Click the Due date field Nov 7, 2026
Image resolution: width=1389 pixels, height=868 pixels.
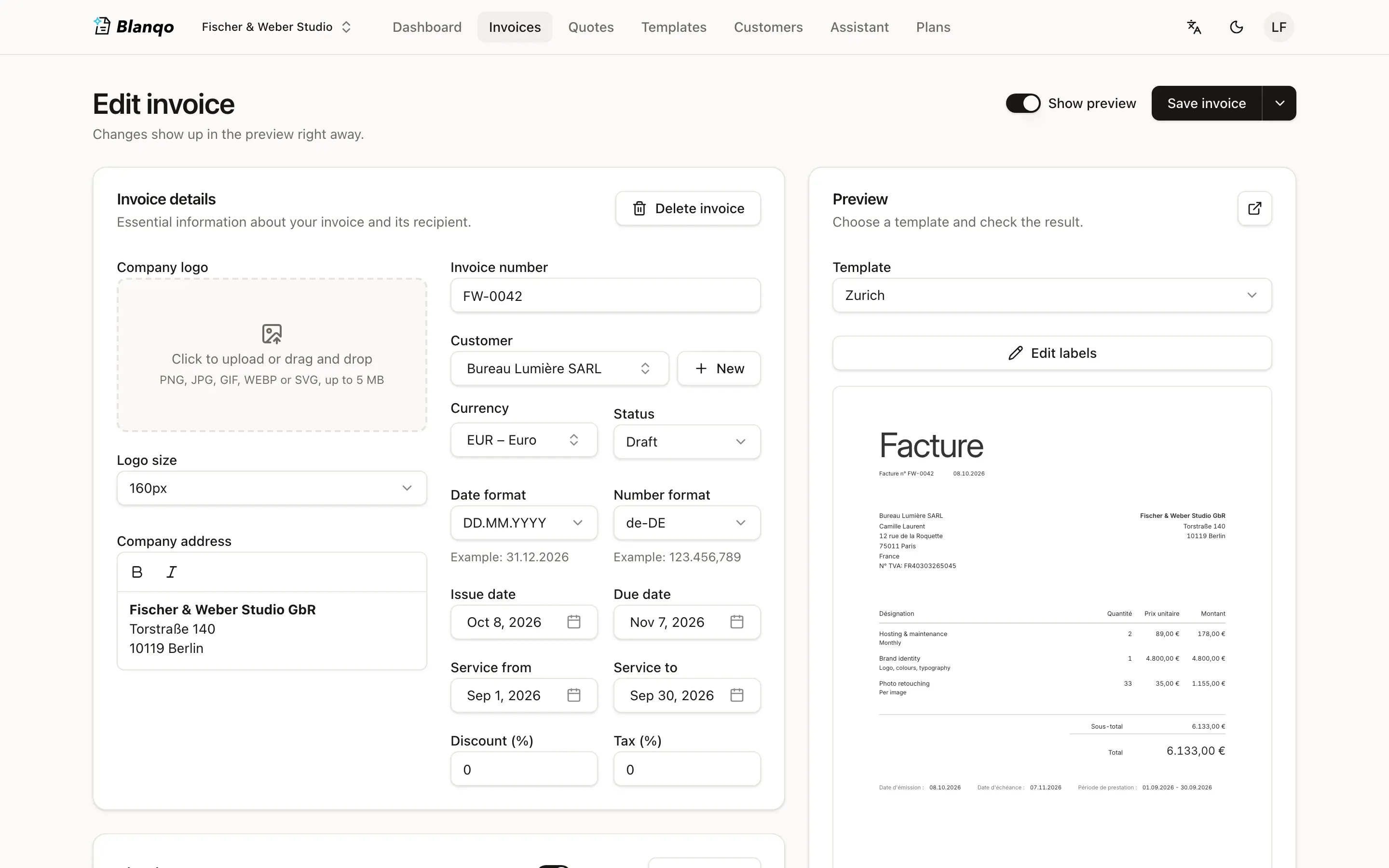687,622
